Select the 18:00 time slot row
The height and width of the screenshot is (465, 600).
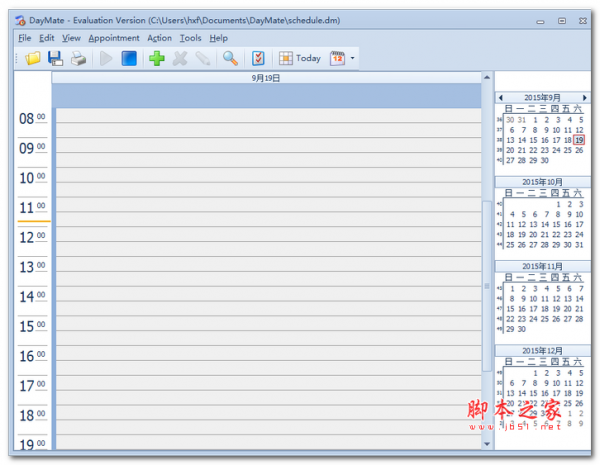[269, 413]
